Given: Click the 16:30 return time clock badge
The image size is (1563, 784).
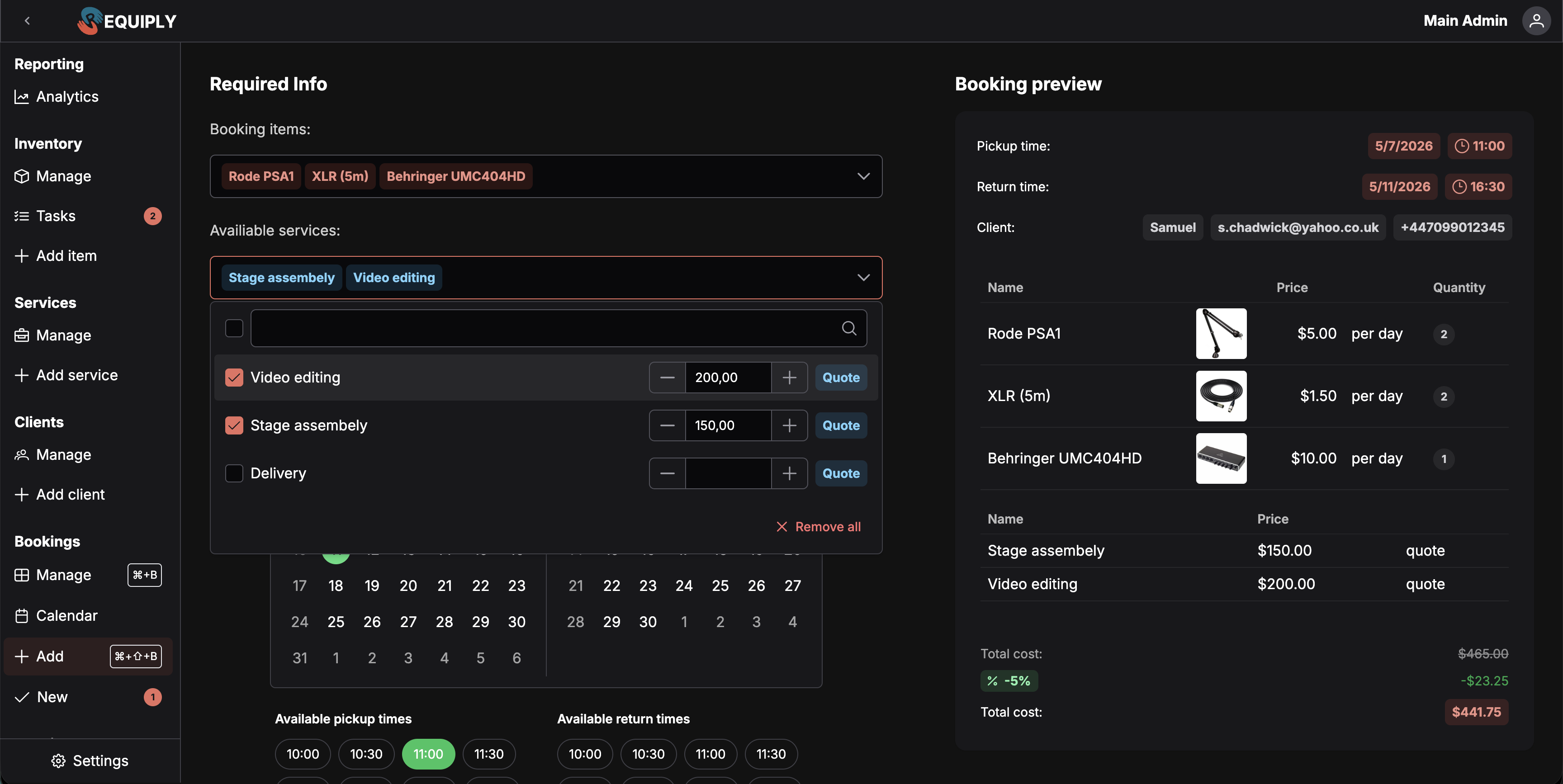Looking at the screenshot, I should 1478,186.
